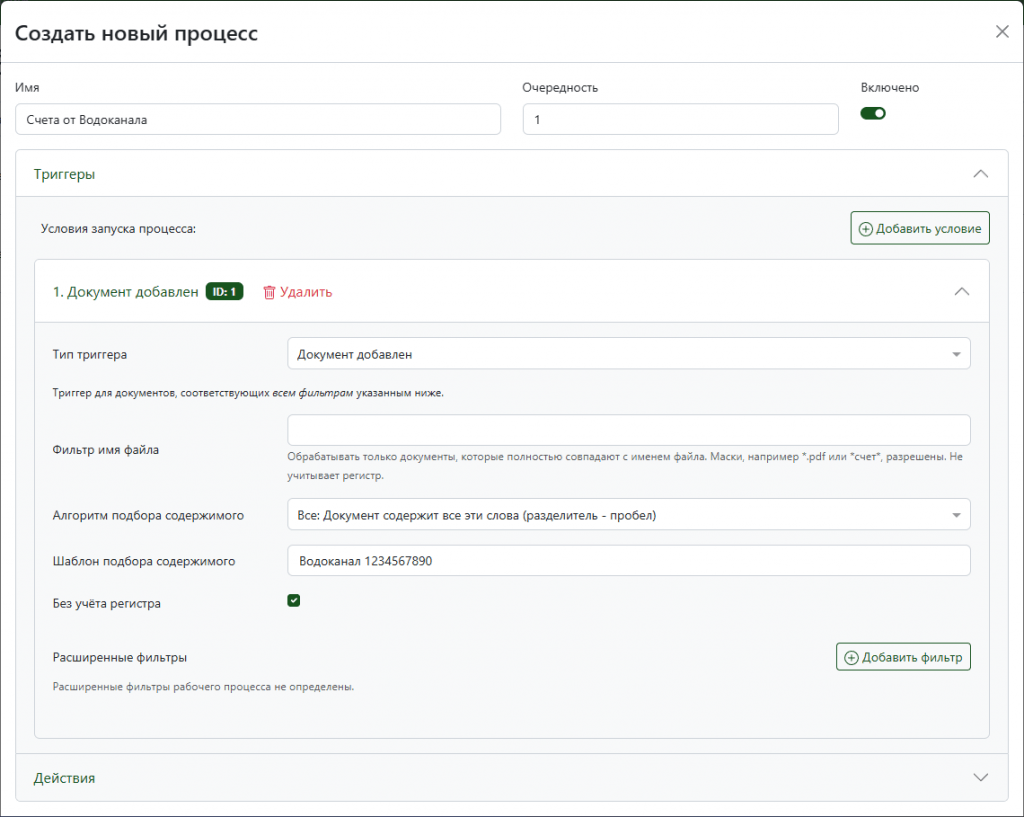This screenshot has height=817, width=1024.
Task: Collapse the Триггеры section using its chevron
Action: click(981, 174)
